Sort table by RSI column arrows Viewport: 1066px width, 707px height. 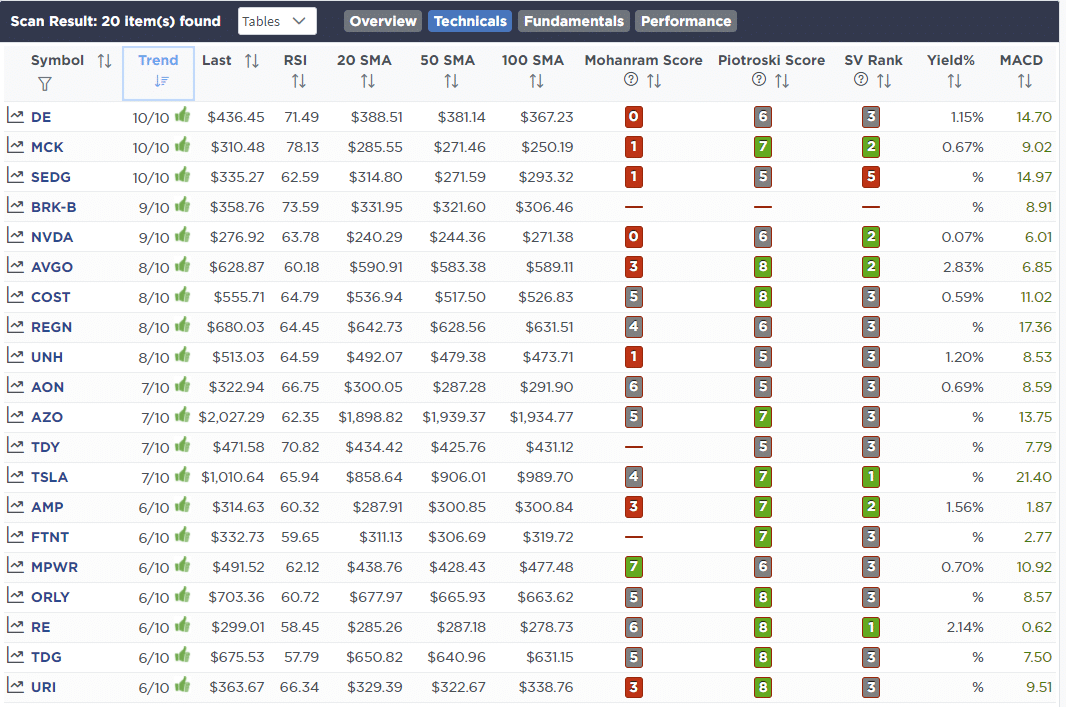(x=298, y=81)
